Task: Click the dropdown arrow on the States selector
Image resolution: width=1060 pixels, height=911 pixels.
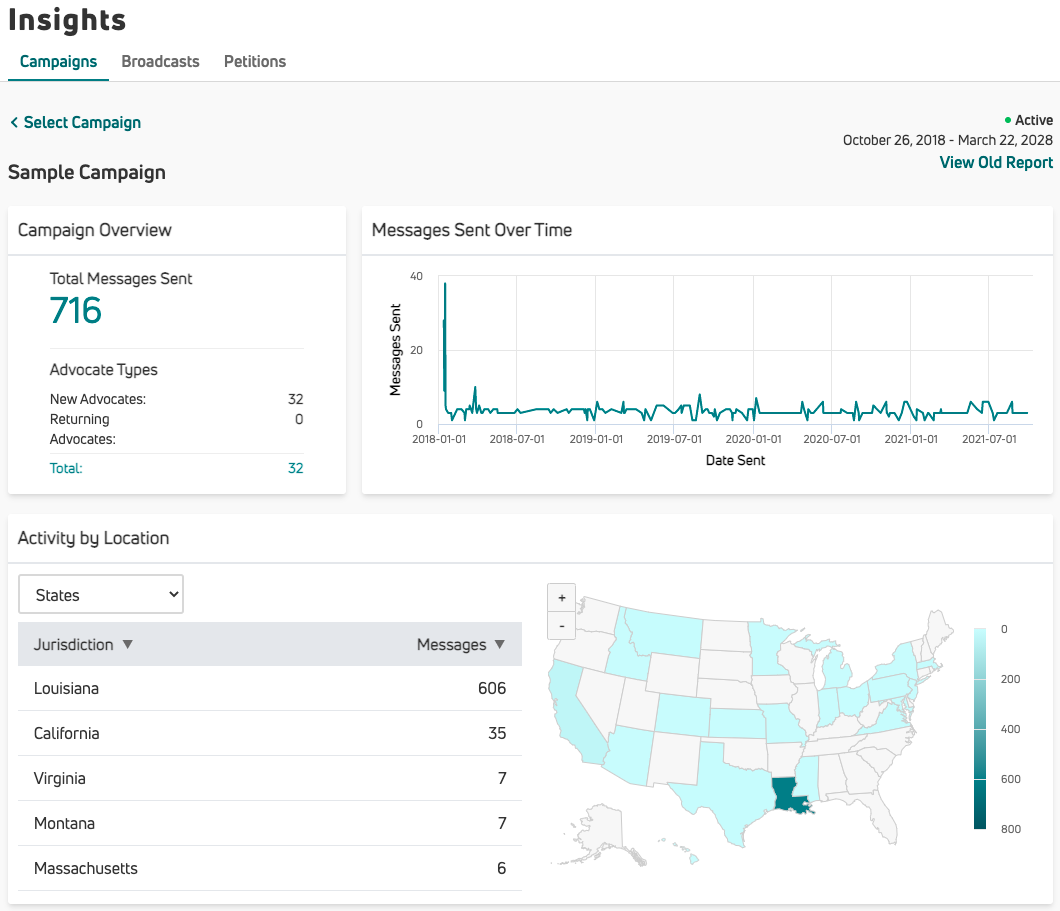Action: [172, 594]
